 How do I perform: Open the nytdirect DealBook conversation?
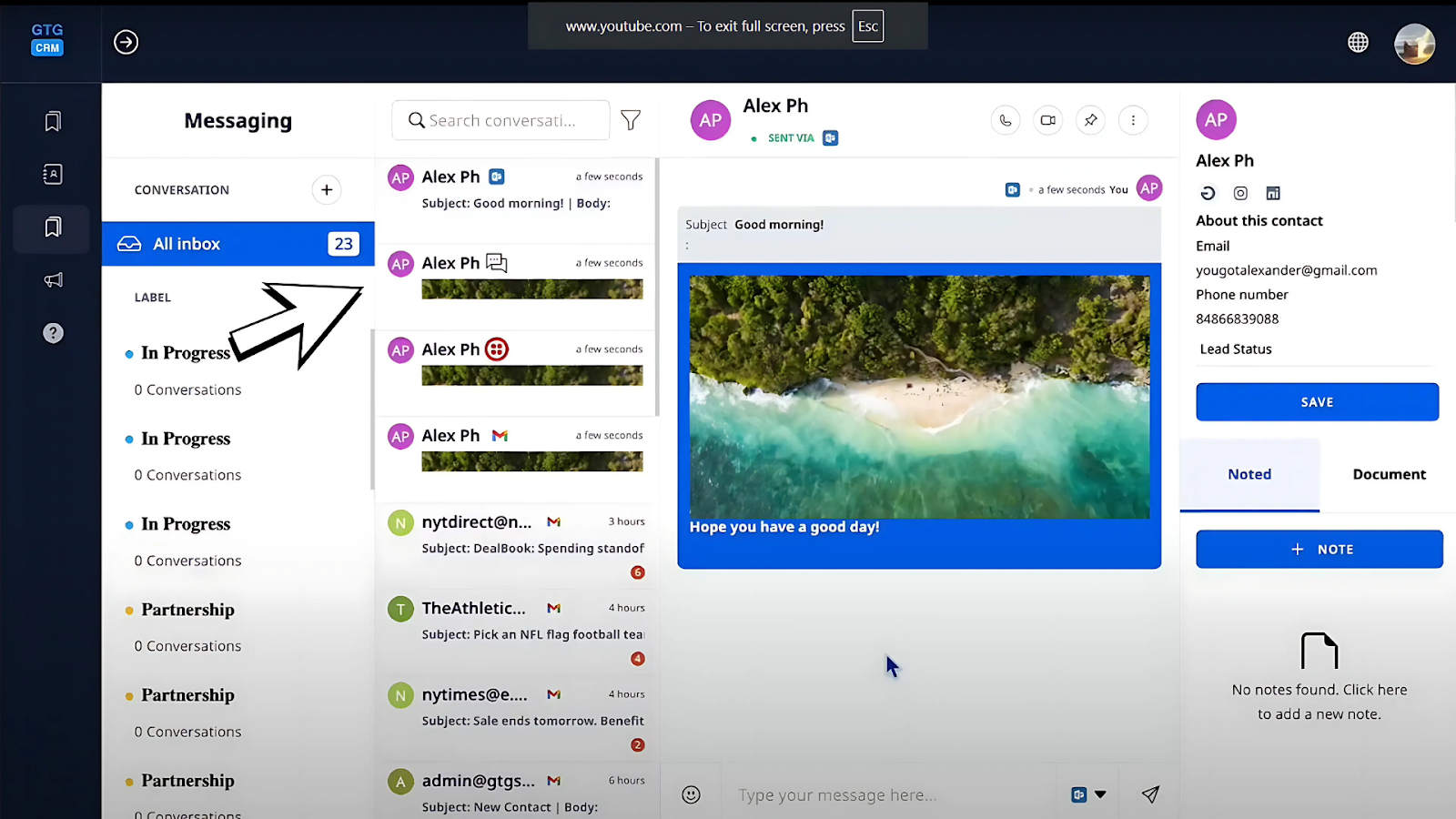point(516,546)
